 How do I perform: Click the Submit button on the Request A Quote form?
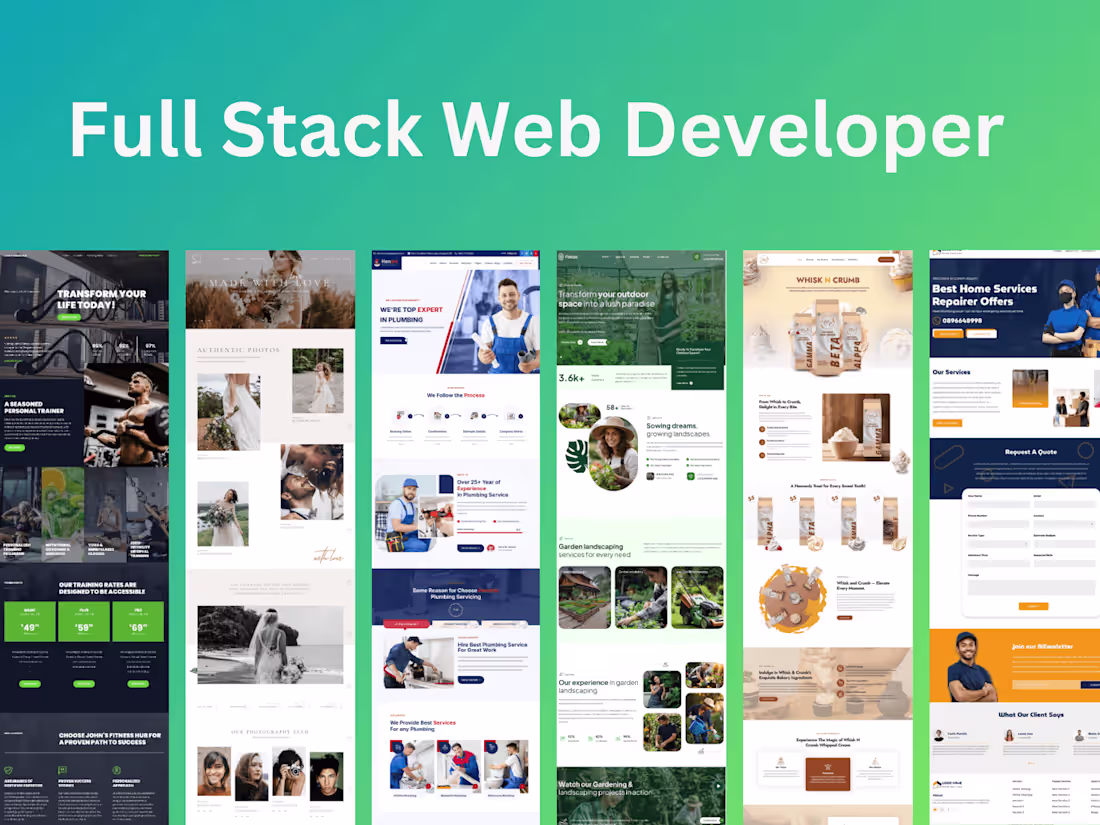1033,606
